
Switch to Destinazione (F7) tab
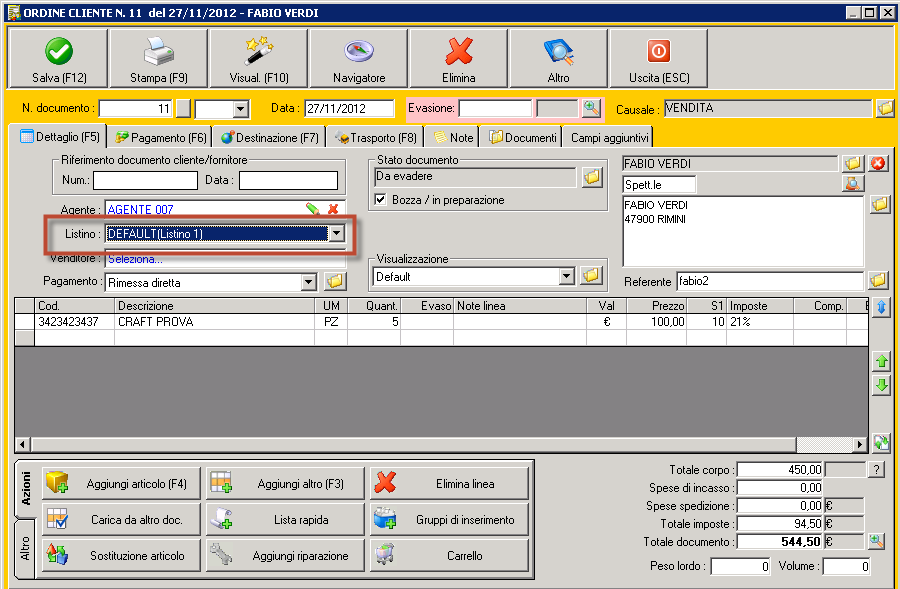tap(270, 138)
